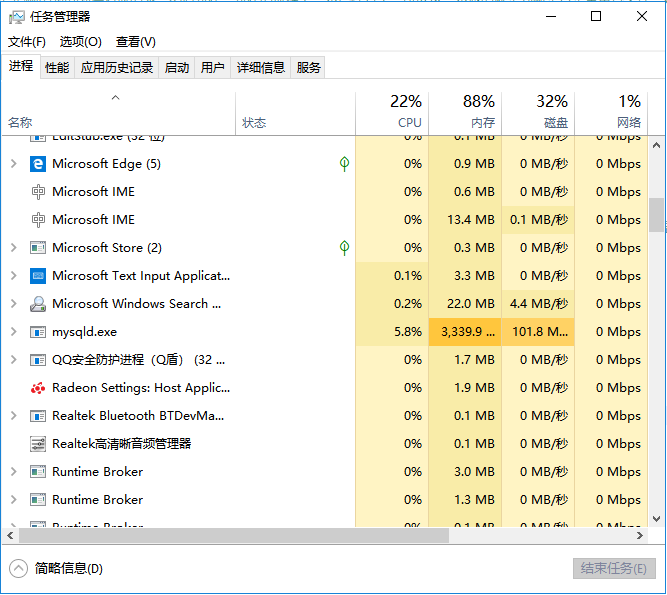
Task: Click the Microsoft Text Input Application icon
Action: coord(38,276)
